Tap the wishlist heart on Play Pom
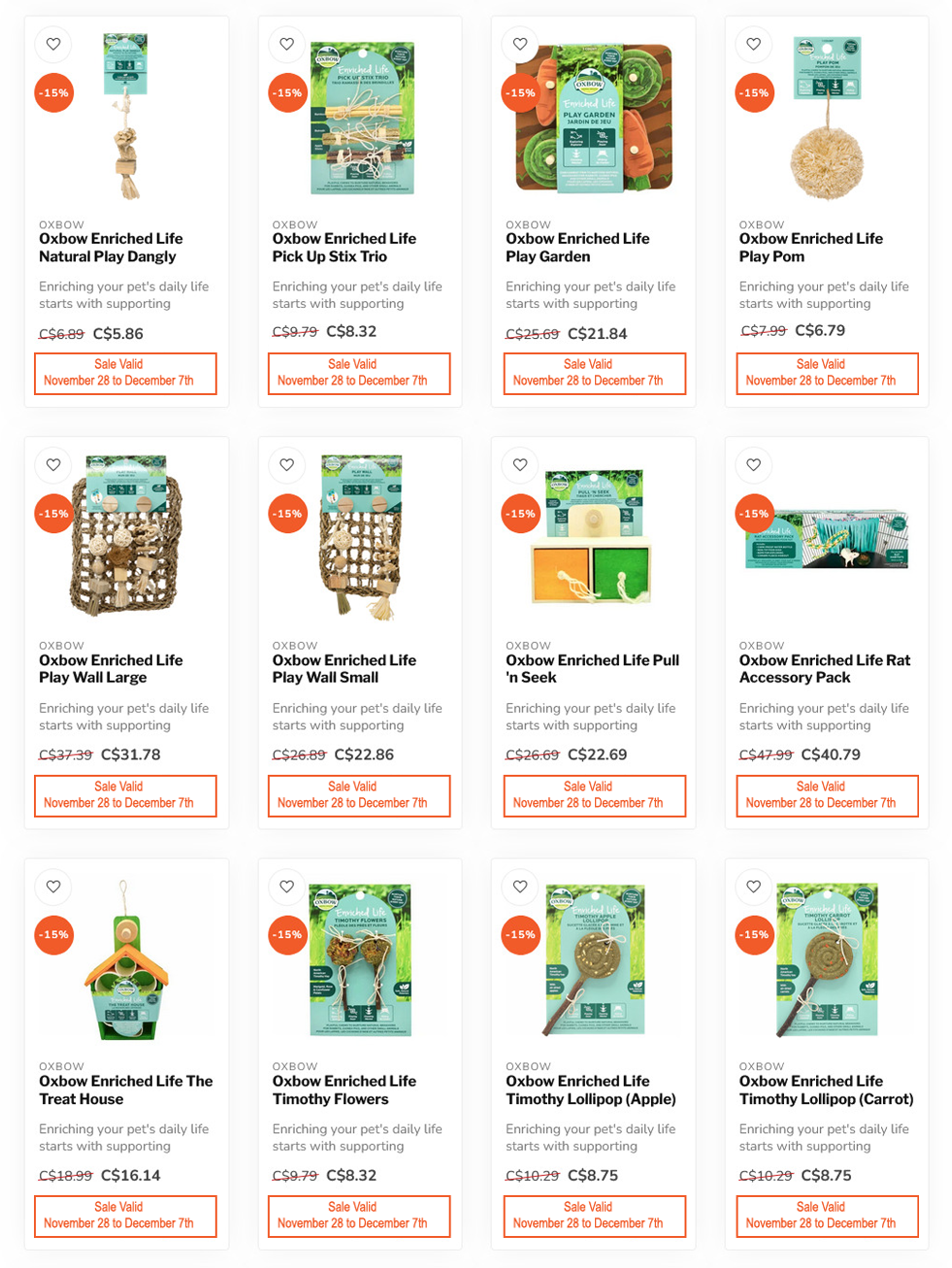Viewport: 952px width, 1268px height. tap(754, 44)
